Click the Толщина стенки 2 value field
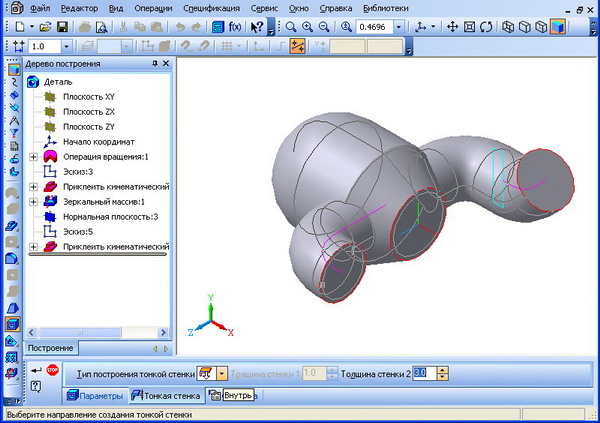600x423 pixels. coord(423,373)
